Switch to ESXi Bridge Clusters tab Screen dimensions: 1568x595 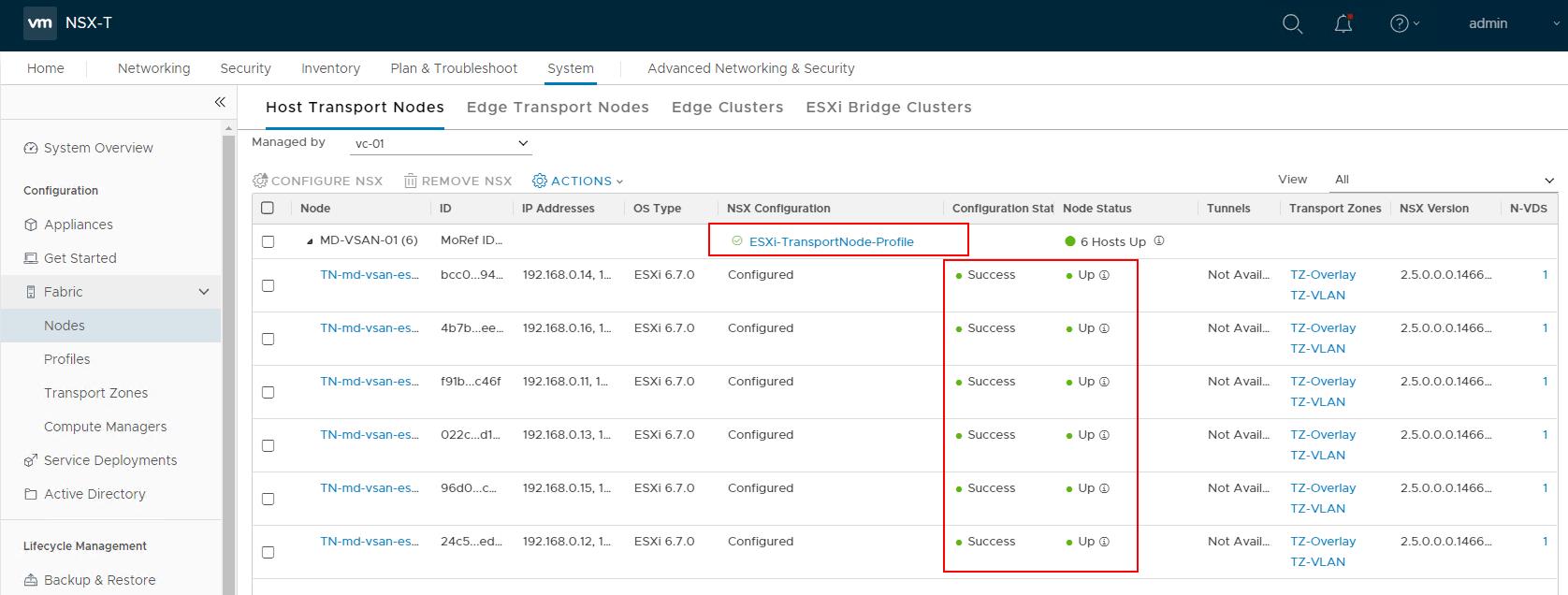click(889, 107)
